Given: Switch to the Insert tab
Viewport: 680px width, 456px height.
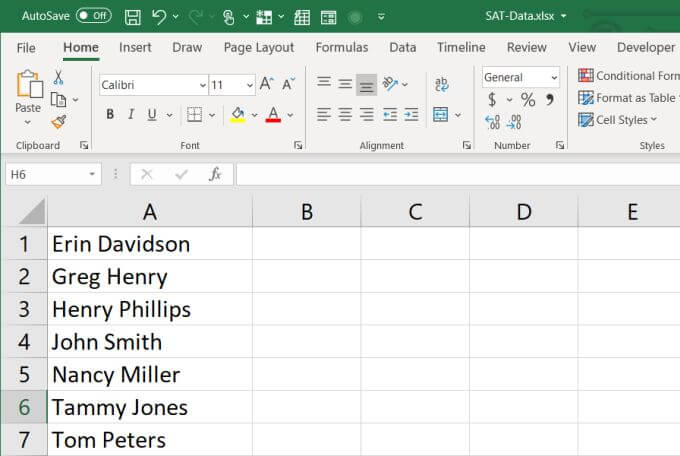Looking at the screenshot, I should point(135,47).
